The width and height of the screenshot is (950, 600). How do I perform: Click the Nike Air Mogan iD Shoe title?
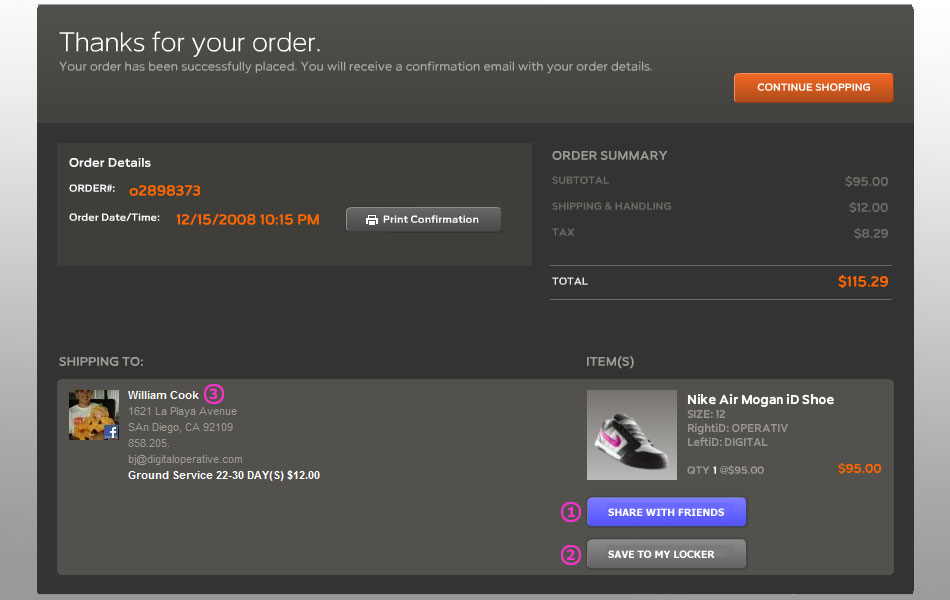(x=760, y=399)
